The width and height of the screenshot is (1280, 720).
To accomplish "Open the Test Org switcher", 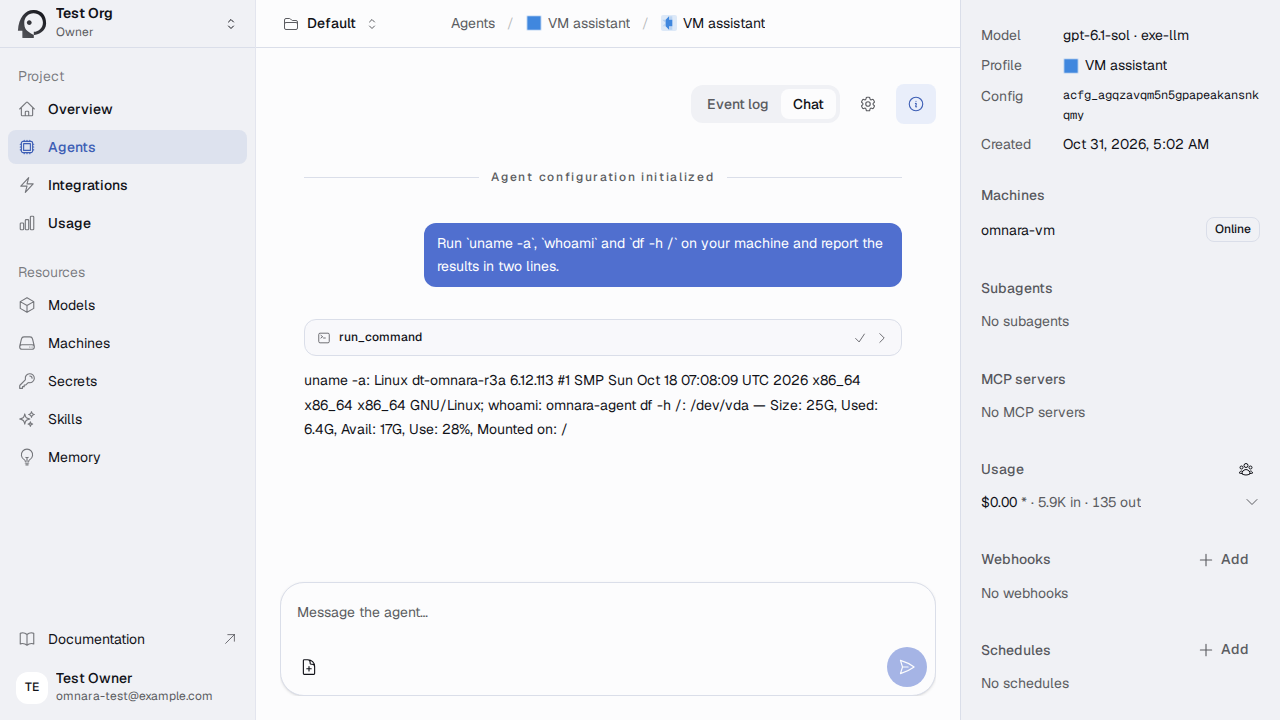I will pyautogui.click(x=127, y=23).
